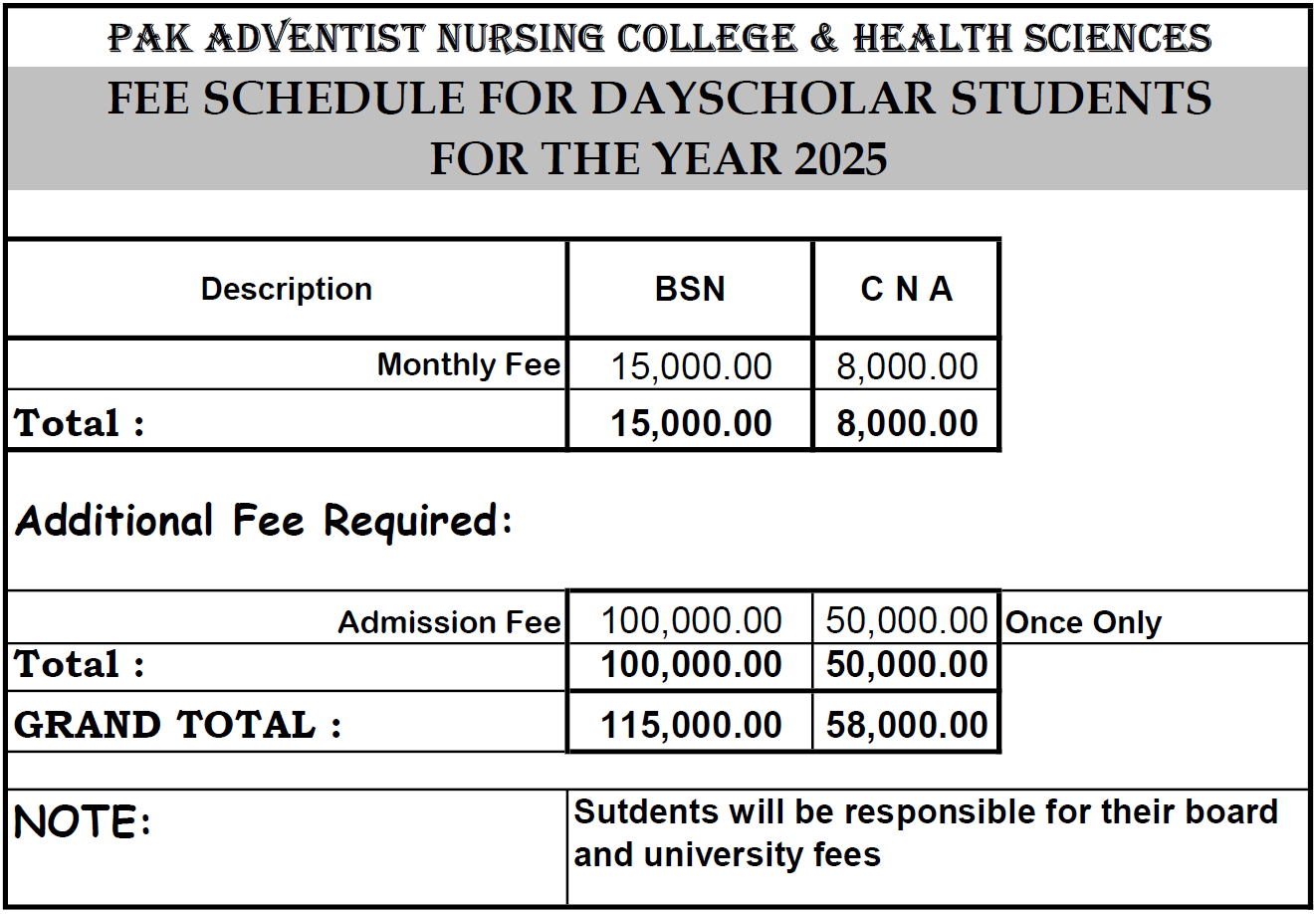The image size is (1316, 914).
Task: Click the Pak Adventist Nursing College heading
Action: (x=658, y=38)
